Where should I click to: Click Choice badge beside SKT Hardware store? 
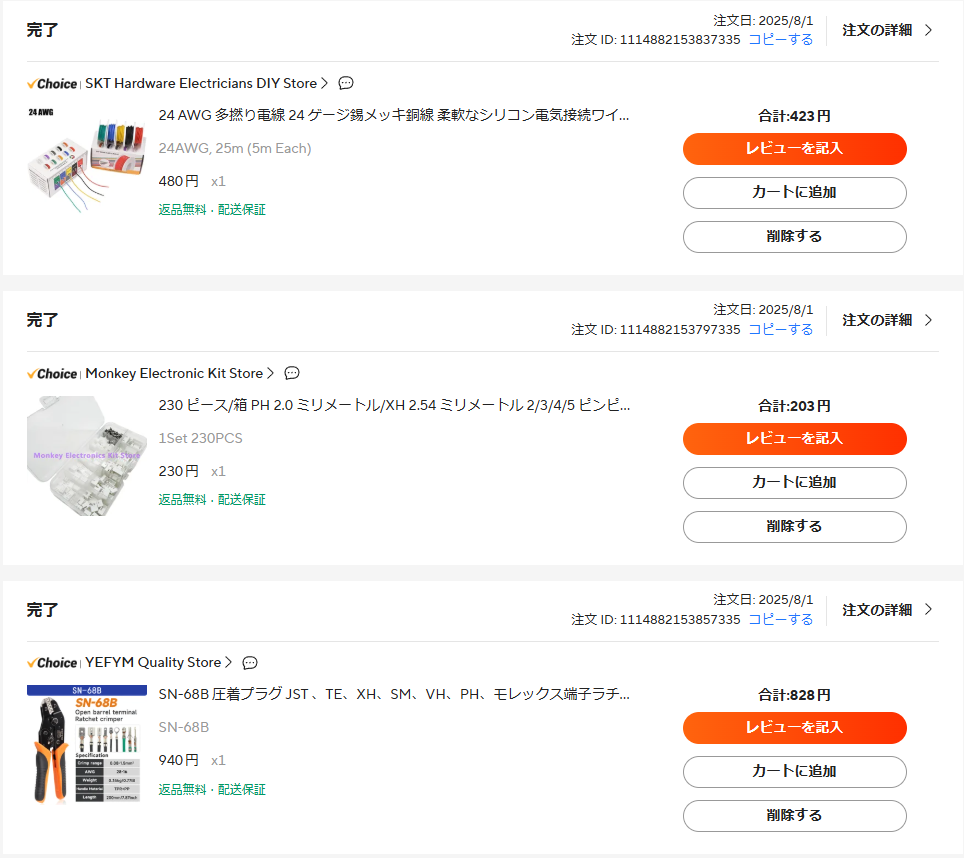52,83
